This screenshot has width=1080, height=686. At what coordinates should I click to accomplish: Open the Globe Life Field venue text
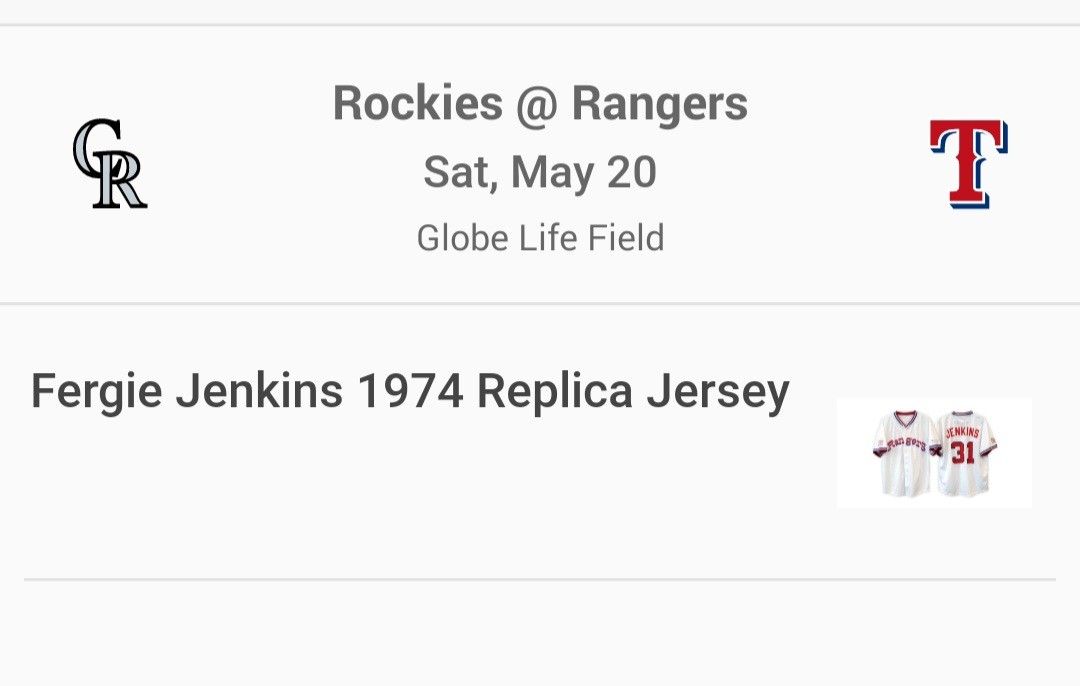pyautogui.click(x=540, y=238)
